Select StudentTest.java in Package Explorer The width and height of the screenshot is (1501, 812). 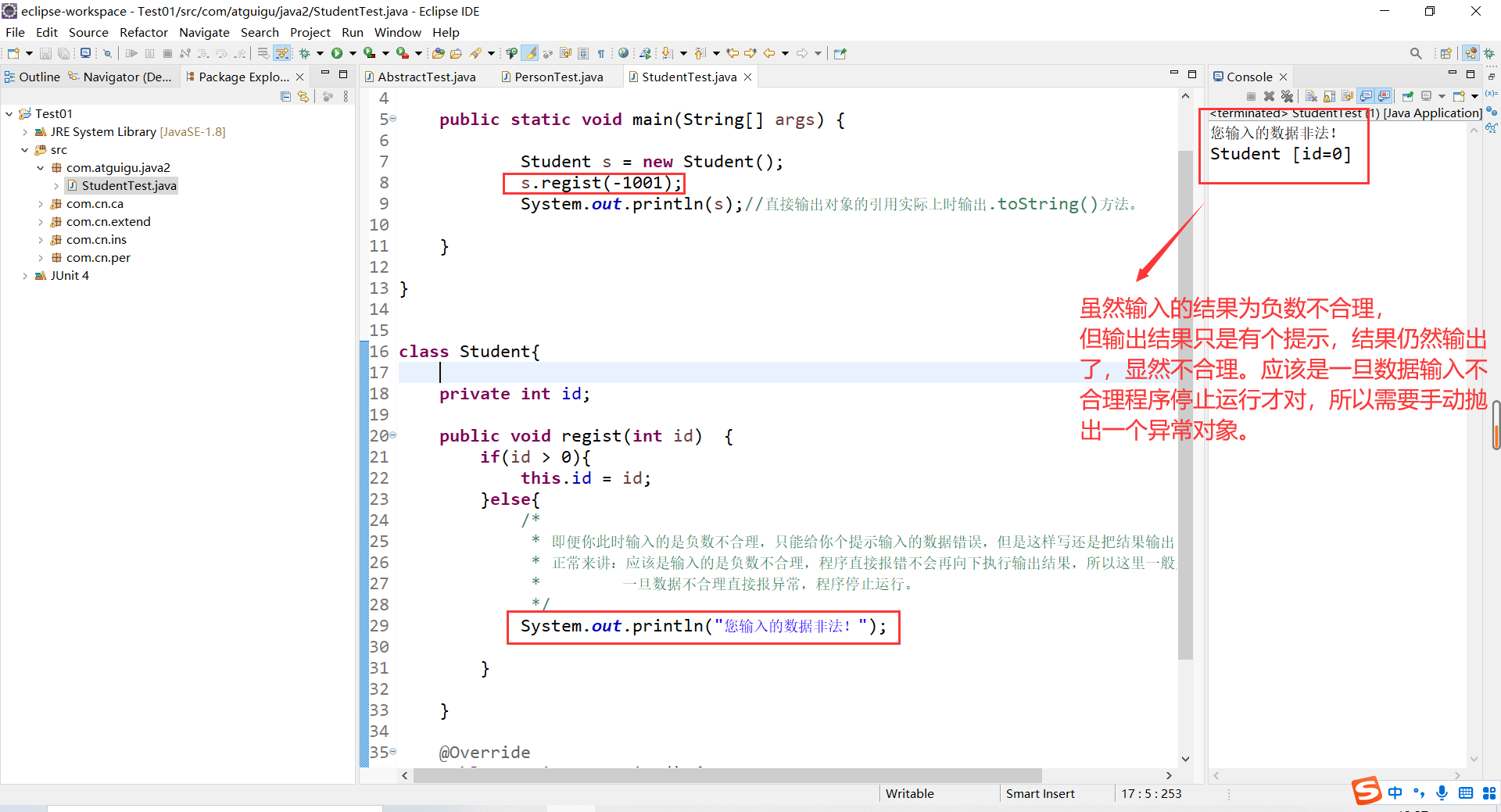coord(129,185)
